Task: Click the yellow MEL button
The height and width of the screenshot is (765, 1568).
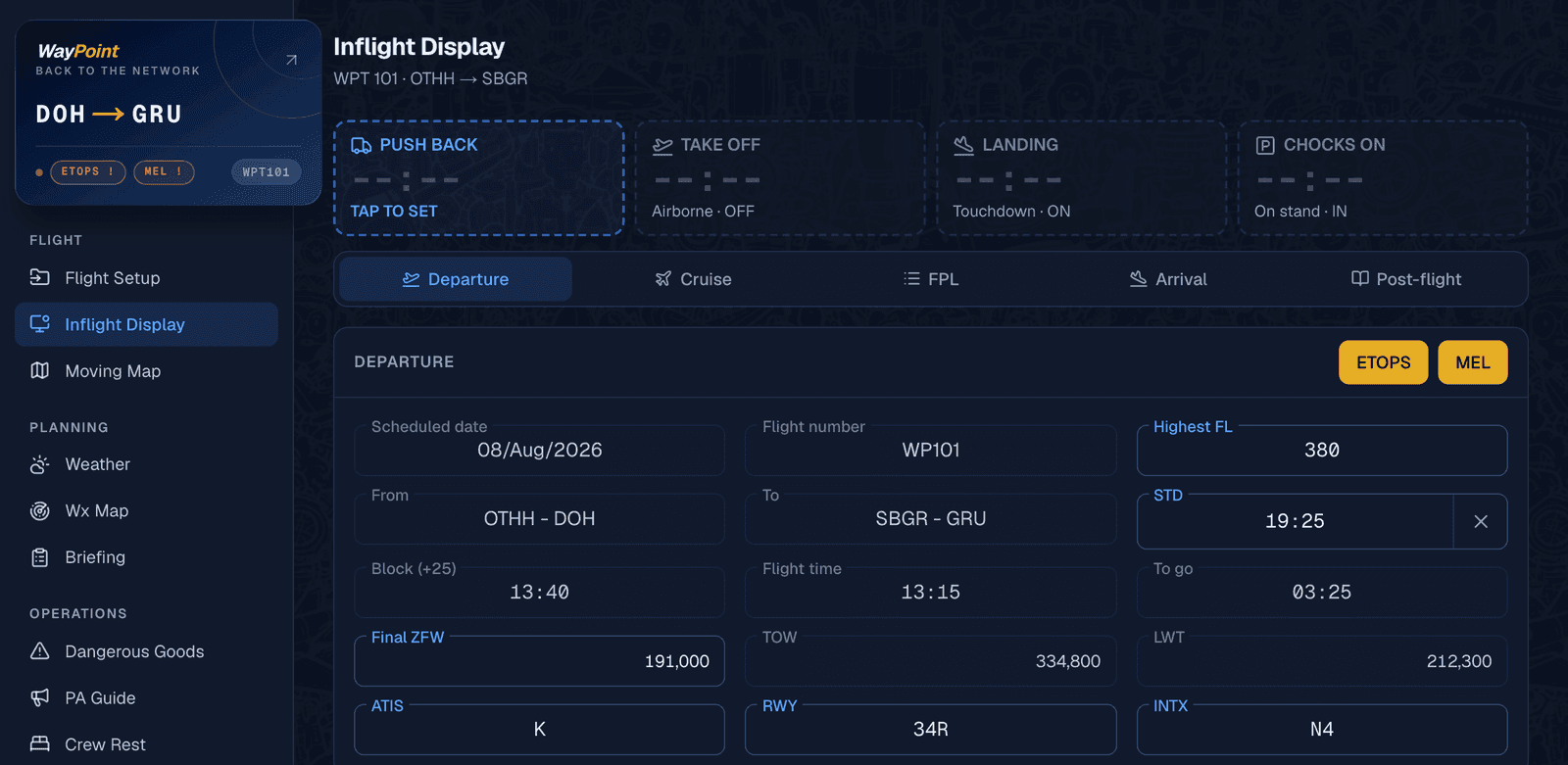Action: [x=1473, y=362]
